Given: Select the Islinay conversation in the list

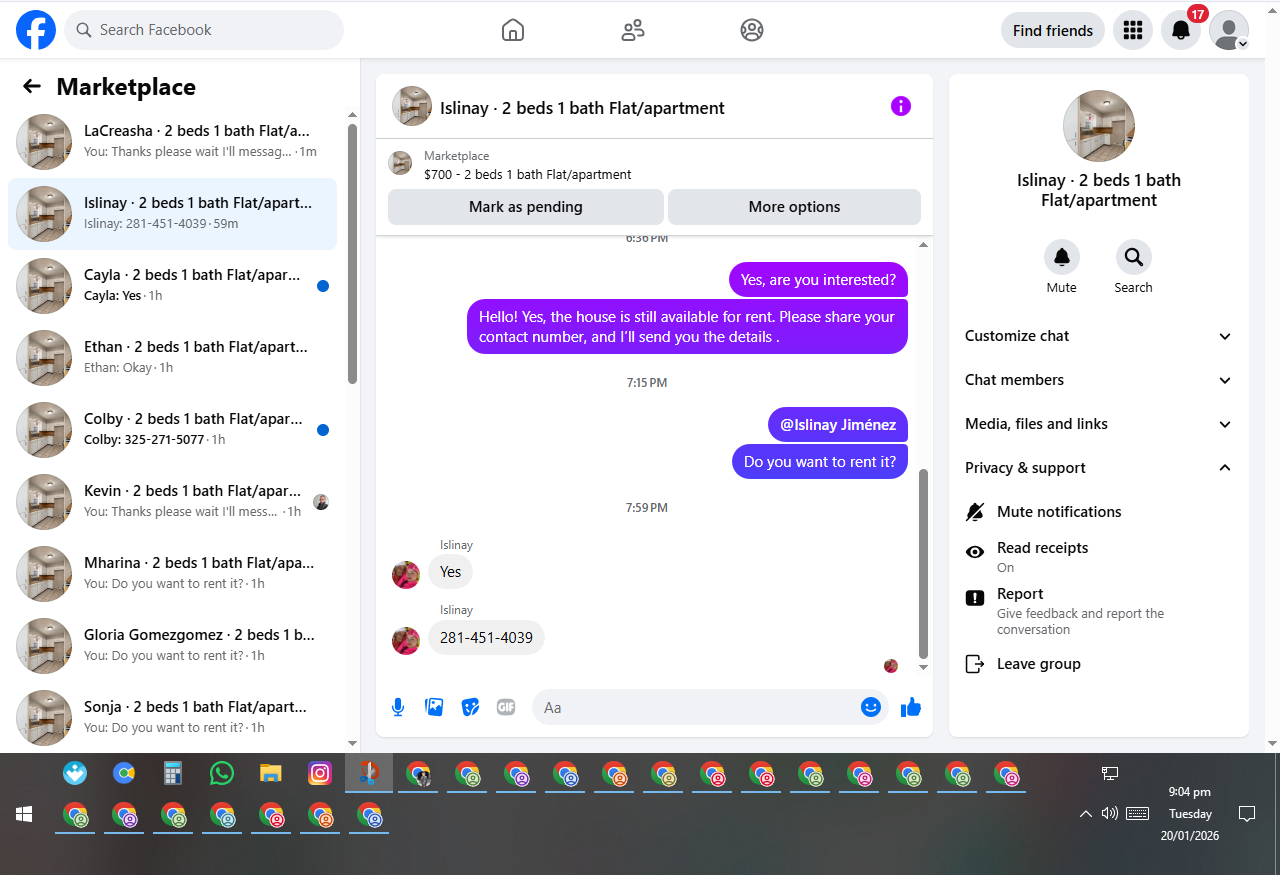Looking at the screenshot, I should tap(172, 213).
